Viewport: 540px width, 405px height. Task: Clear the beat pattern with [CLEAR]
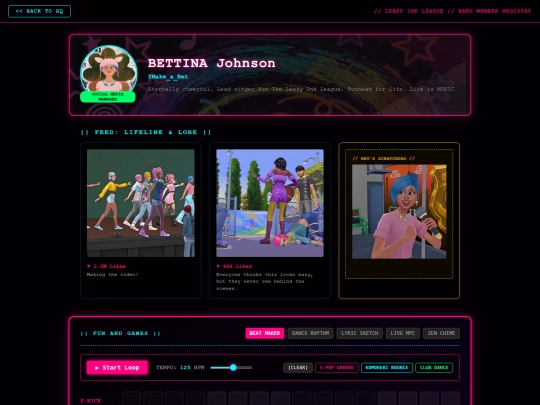(298, 367)
